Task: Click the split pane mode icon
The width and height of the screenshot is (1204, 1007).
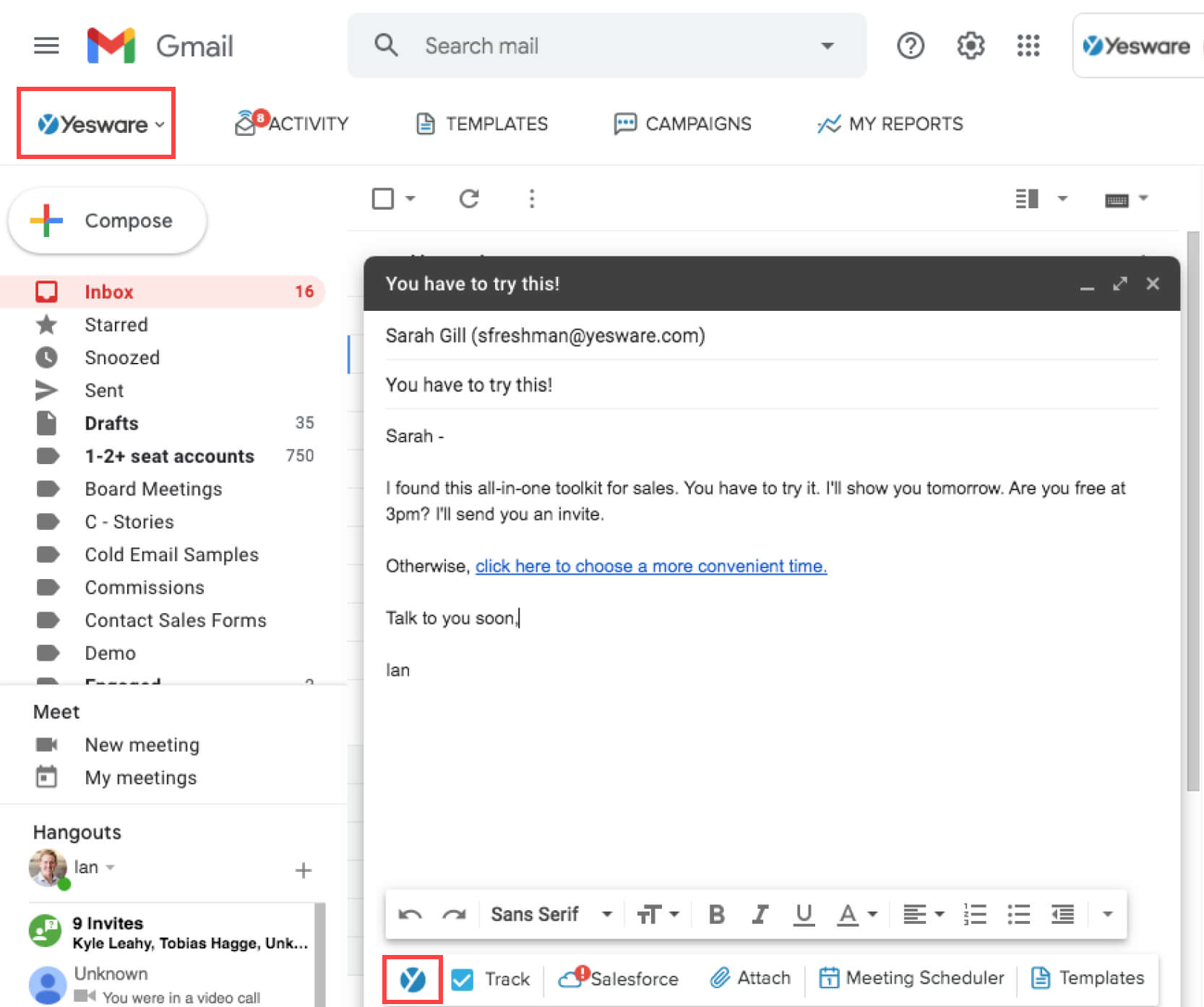Action: (1027, 198)
